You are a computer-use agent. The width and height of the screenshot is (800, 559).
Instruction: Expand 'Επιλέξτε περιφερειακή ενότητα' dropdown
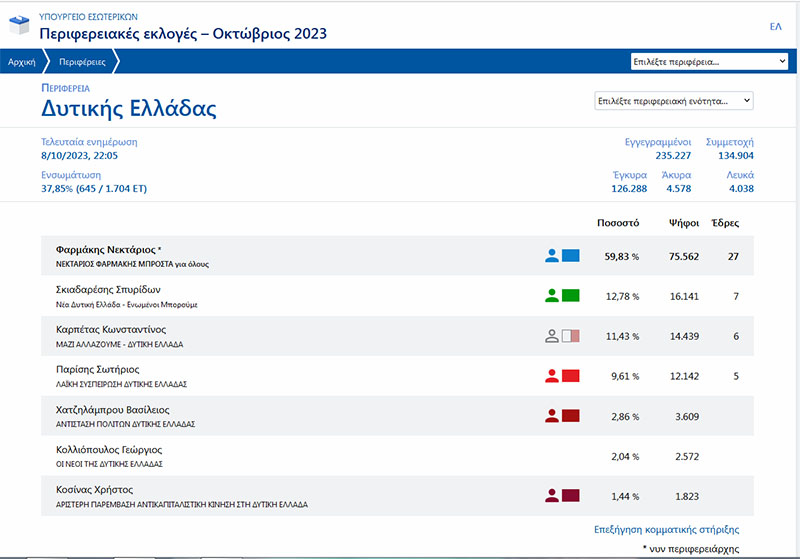click(673, 101)
